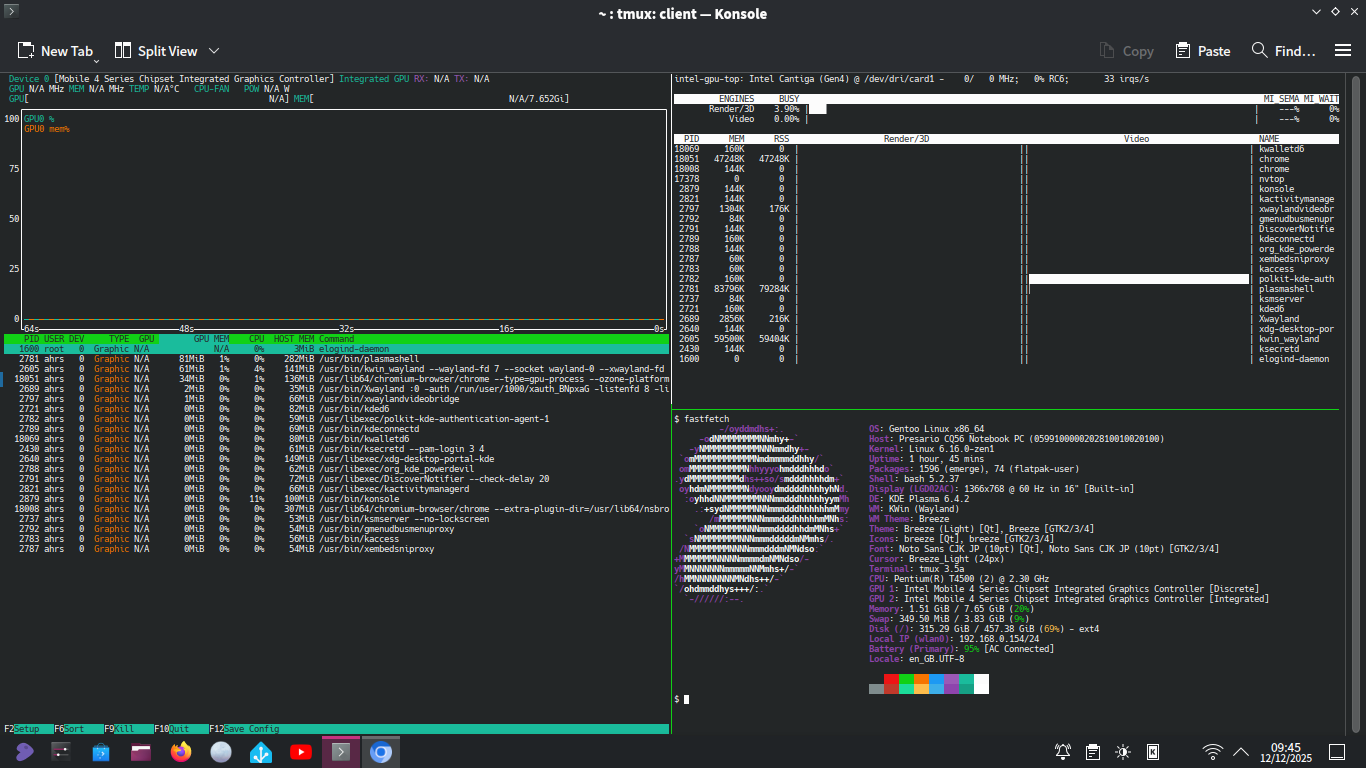Switch to Chromium window in taskbar
This screenshot has width=1366, height=768.
point(380,752)
